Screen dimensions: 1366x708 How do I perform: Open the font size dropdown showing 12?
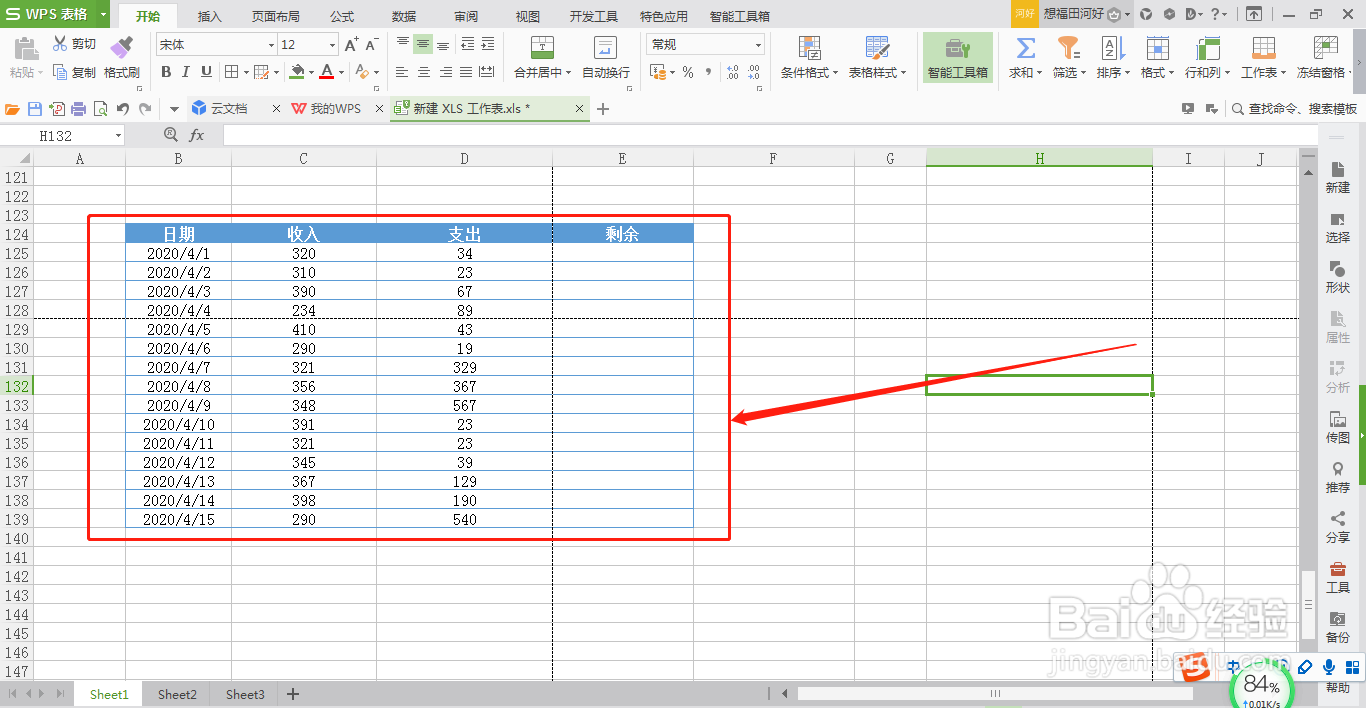pyautogui.click(x=333, y=45)
